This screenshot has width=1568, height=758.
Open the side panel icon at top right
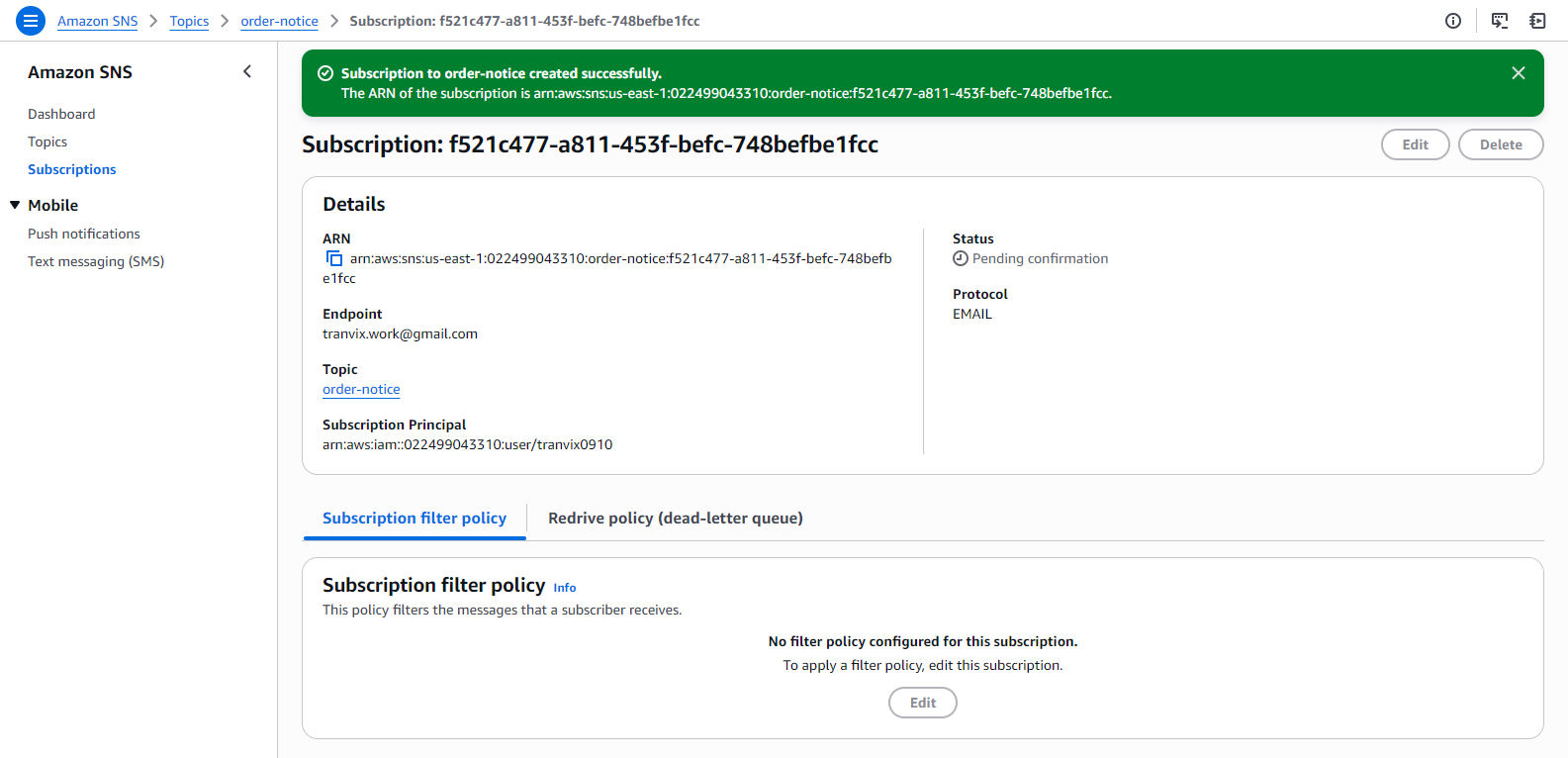click(x=1537, y=21)
